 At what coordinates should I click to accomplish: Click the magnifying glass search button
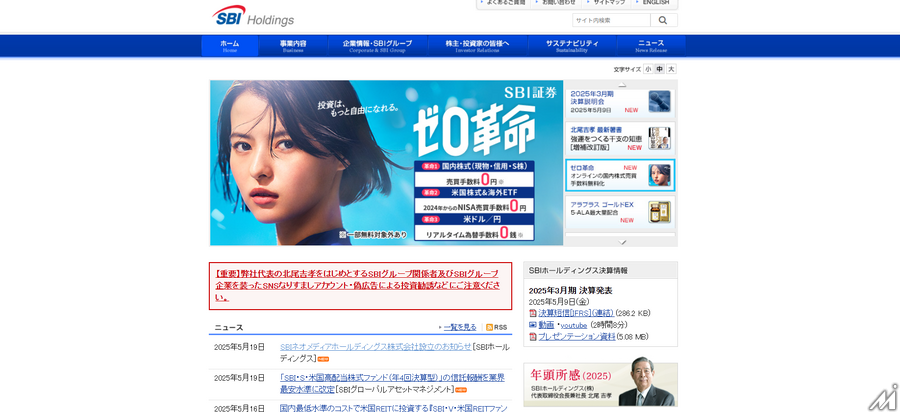coord(664,20)
